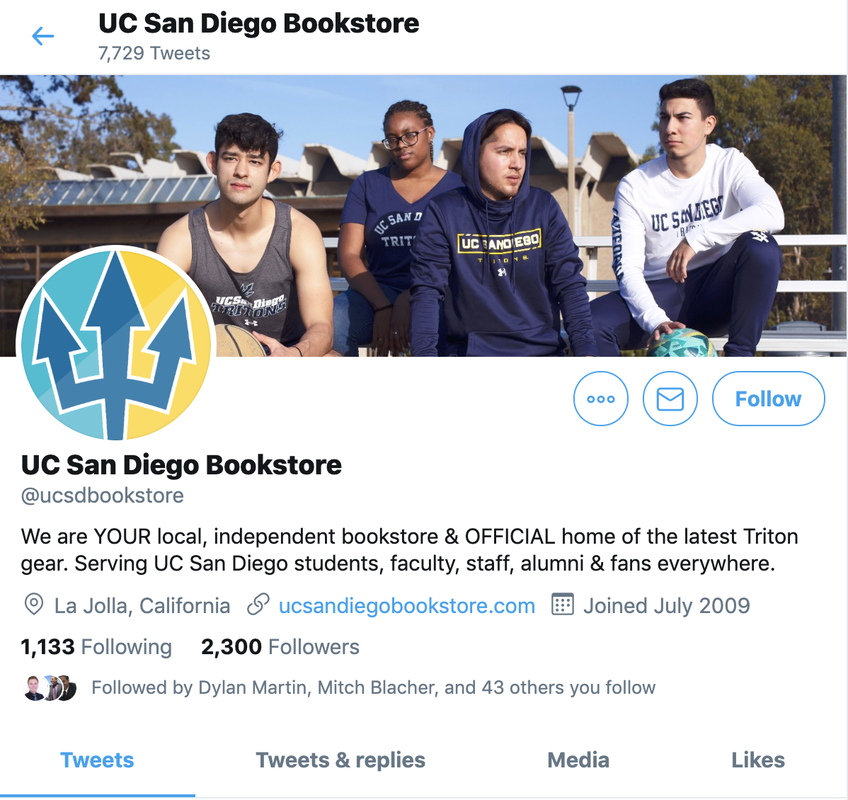Select the Tweets tab

click(97, 760)
